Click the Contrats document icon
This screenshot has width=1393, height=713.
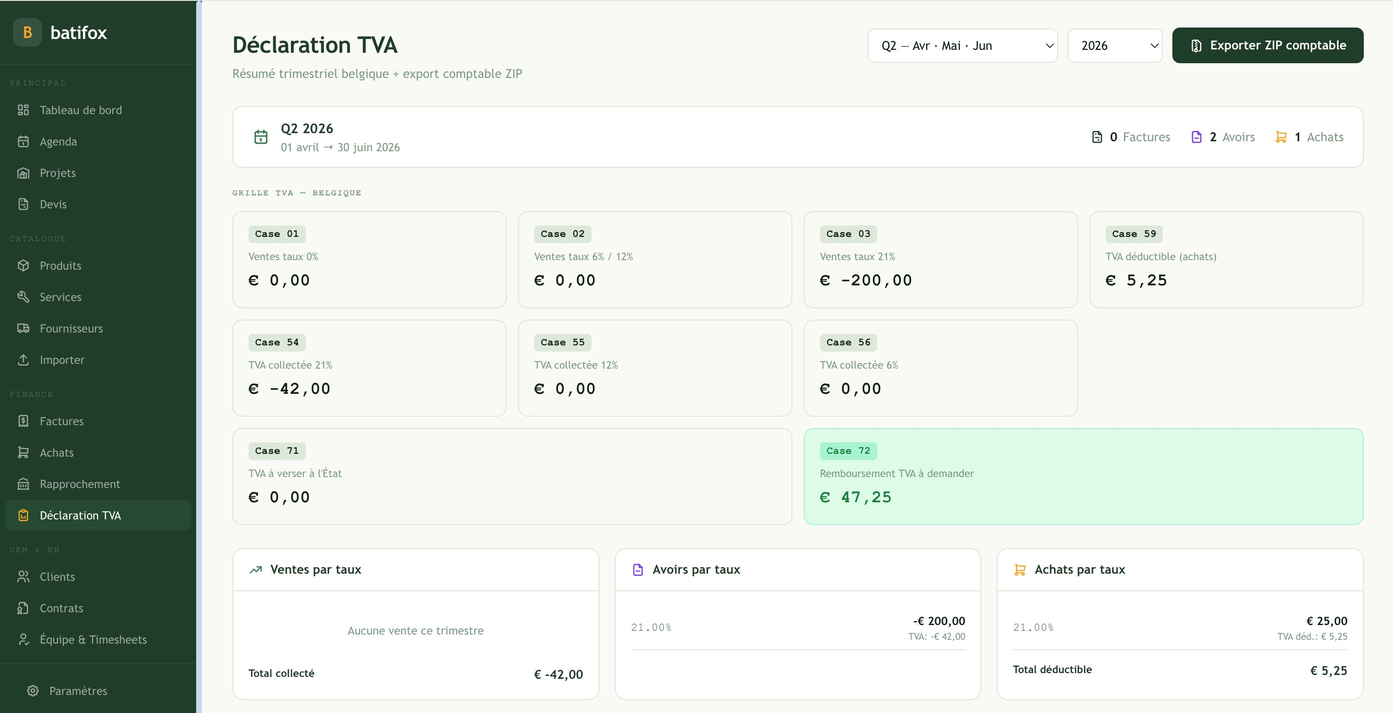pos(23,608)
